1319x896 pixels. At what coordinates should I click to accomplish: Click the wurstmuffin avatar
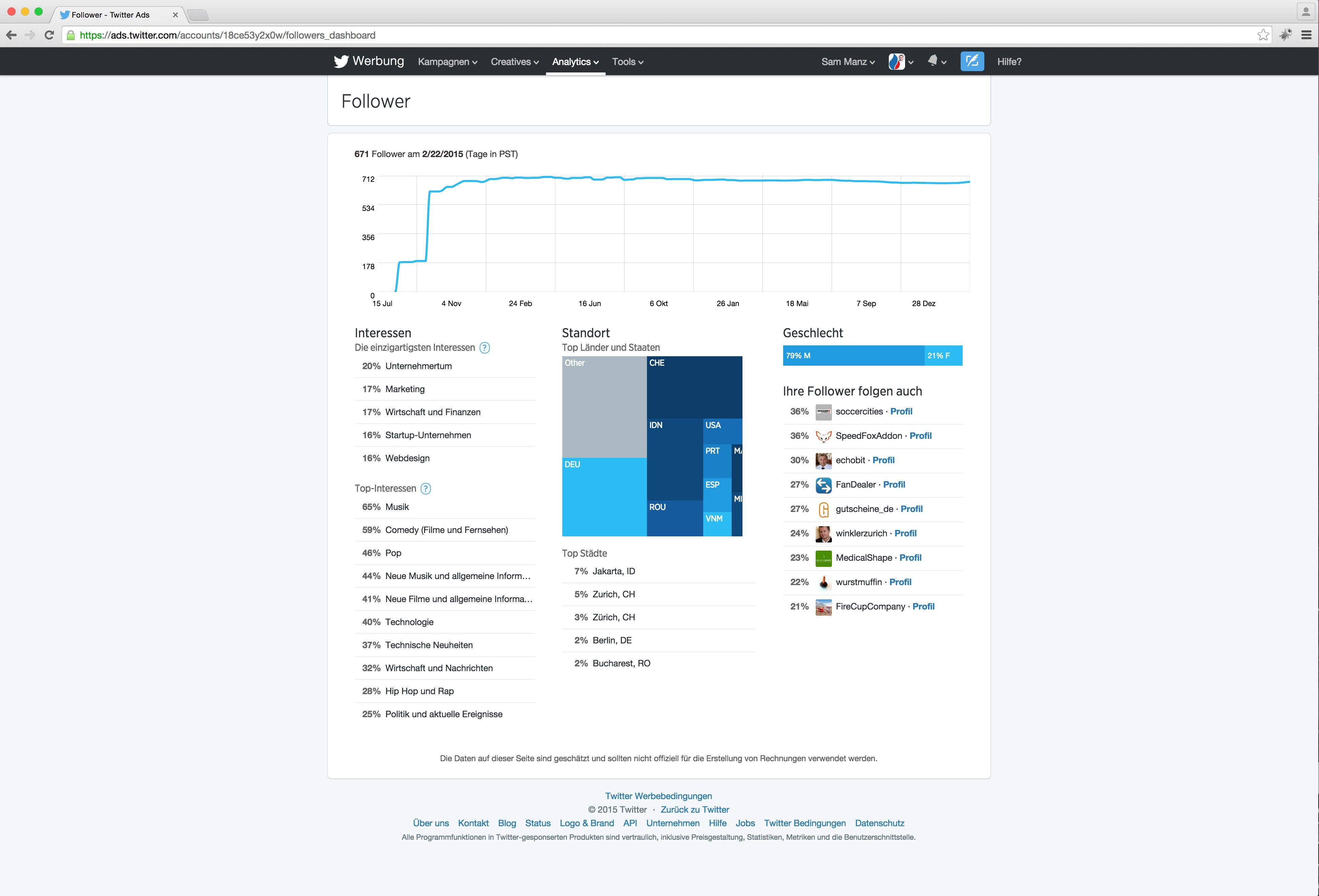tap(823, 583)
